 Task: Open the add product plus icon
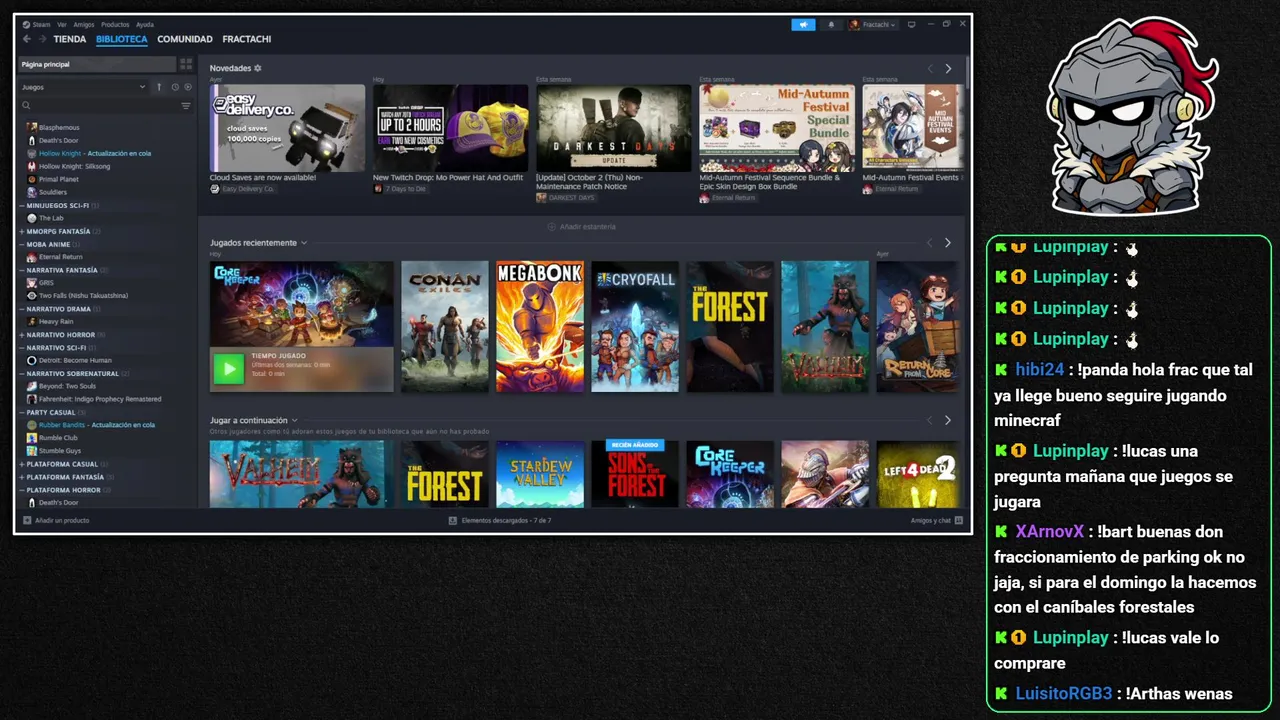(x=27, y=520)
